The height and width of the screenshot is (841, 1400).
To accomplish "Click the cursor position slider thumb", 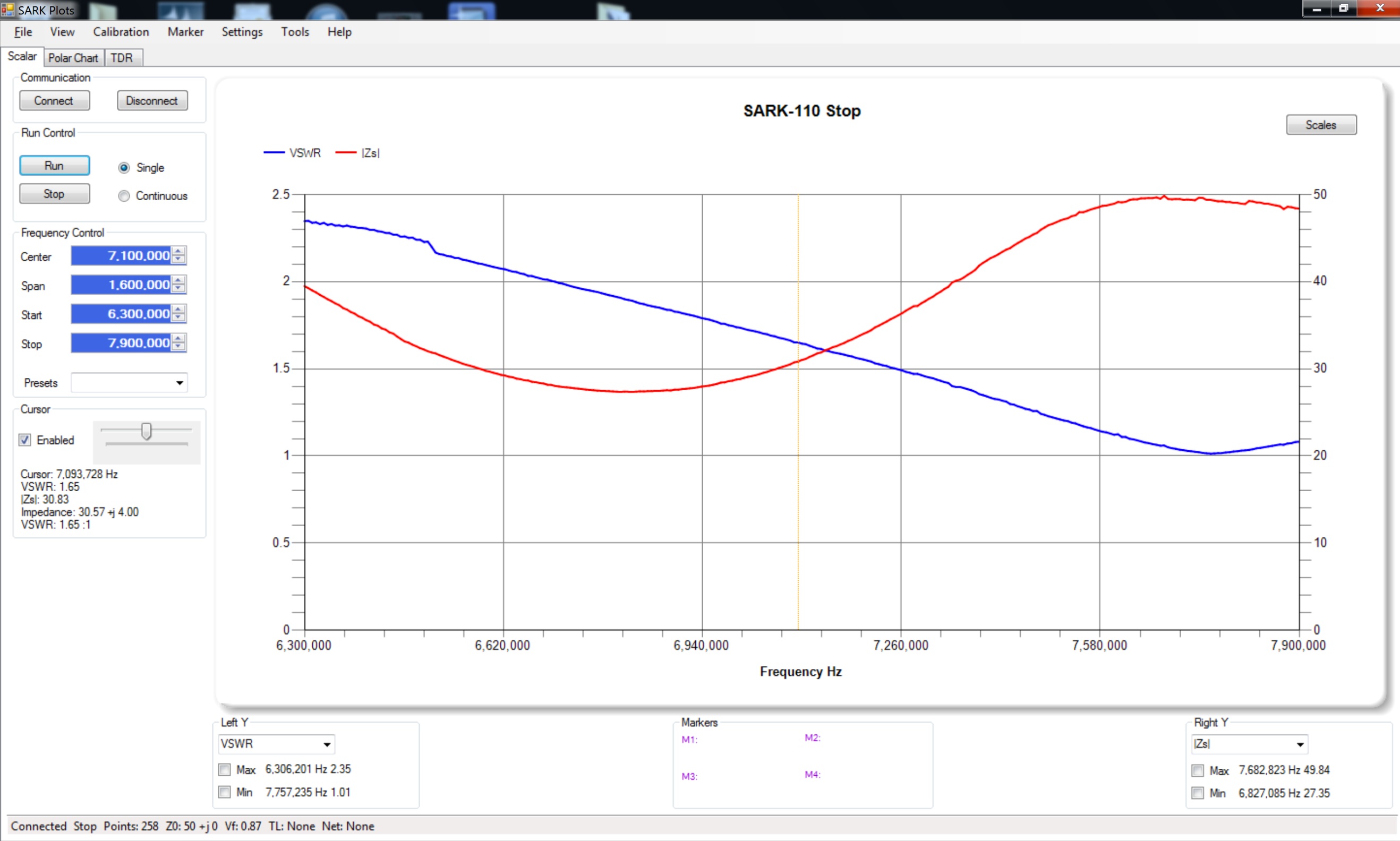I will tap(147, 431).
